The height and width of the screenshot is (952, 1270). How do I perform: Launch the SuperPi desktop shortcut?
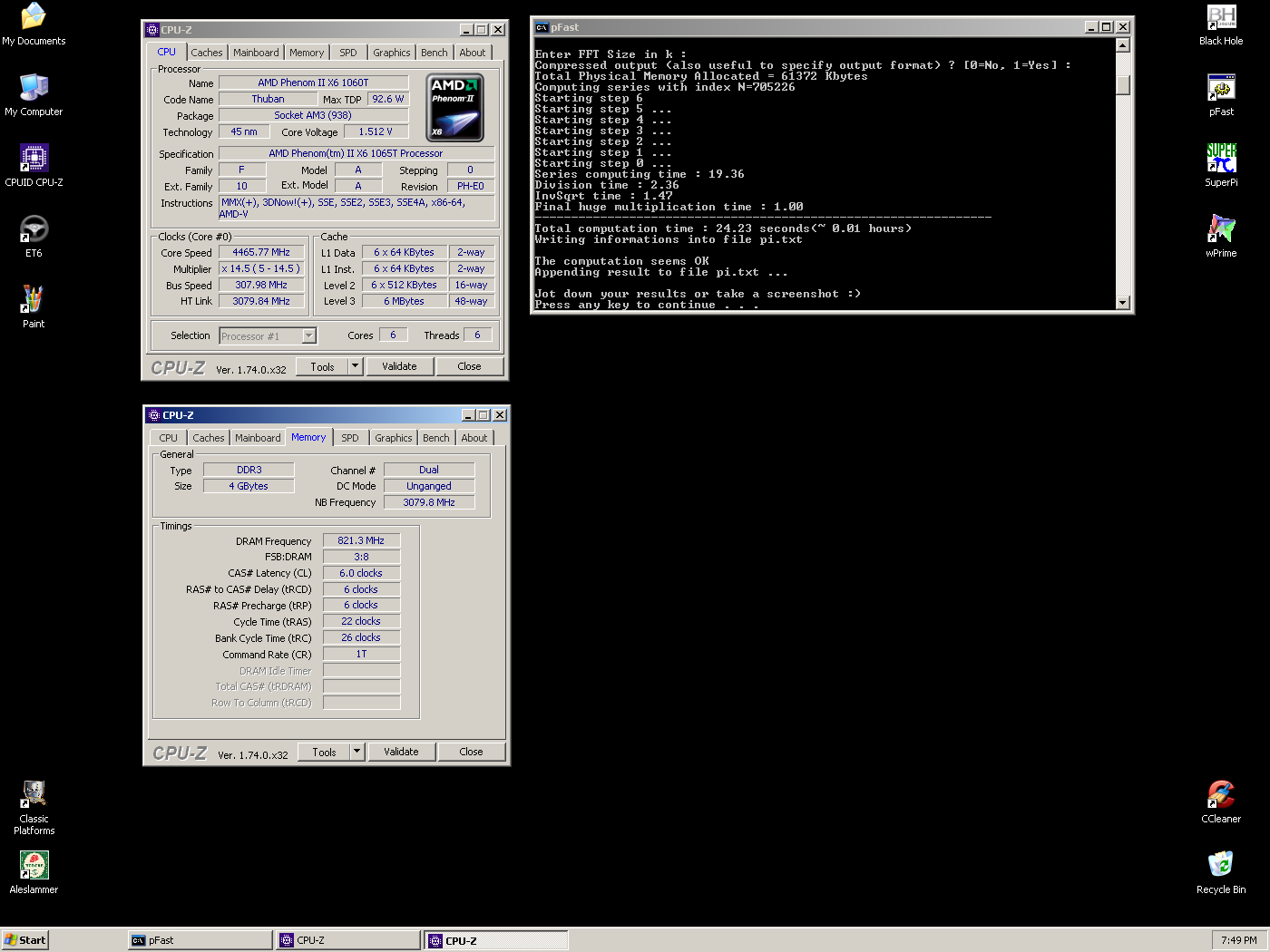tap(1221, 166)
